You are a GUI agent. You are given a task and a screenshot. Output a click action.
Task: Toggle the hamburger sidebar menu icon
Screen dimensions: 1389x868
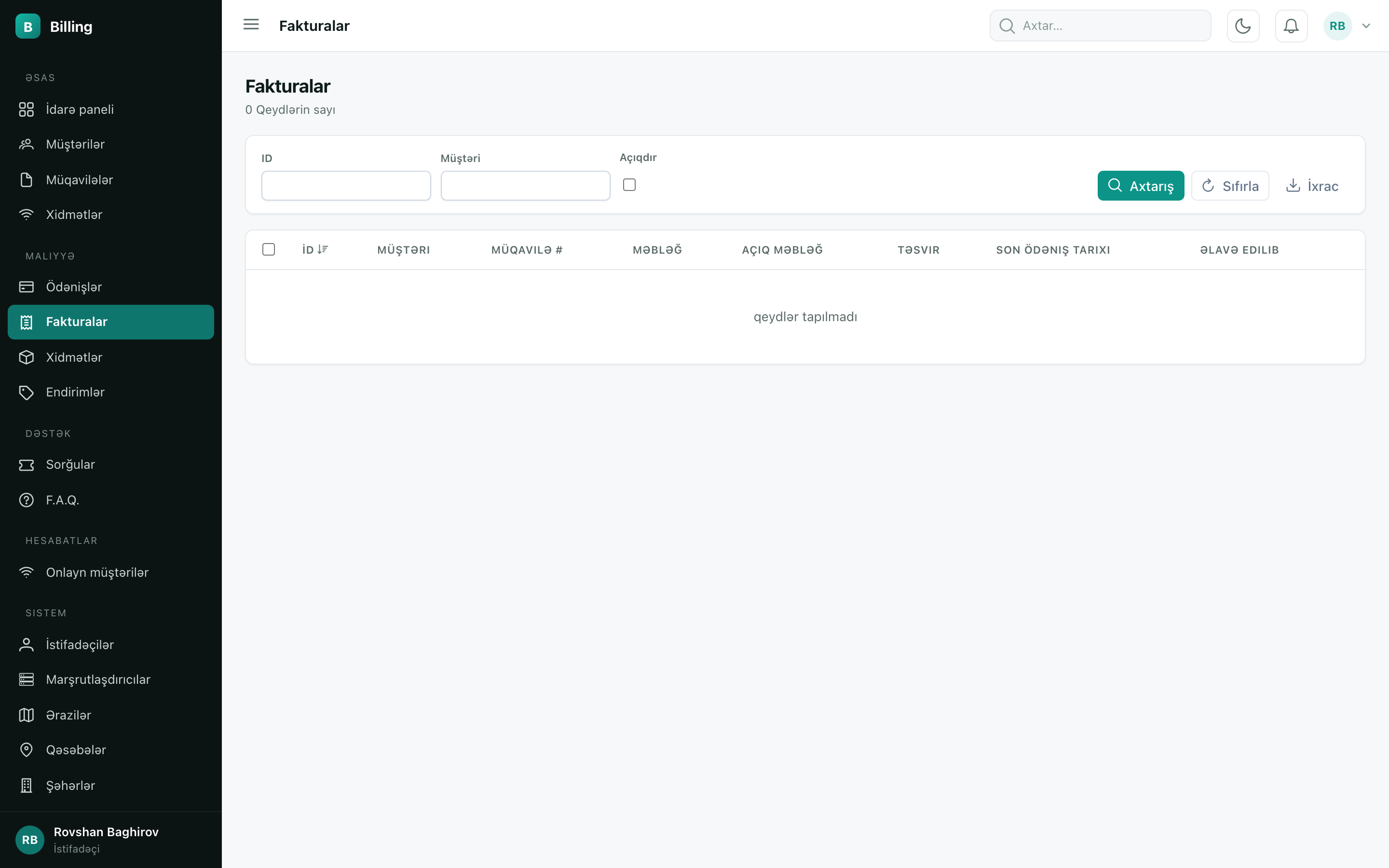251,25
